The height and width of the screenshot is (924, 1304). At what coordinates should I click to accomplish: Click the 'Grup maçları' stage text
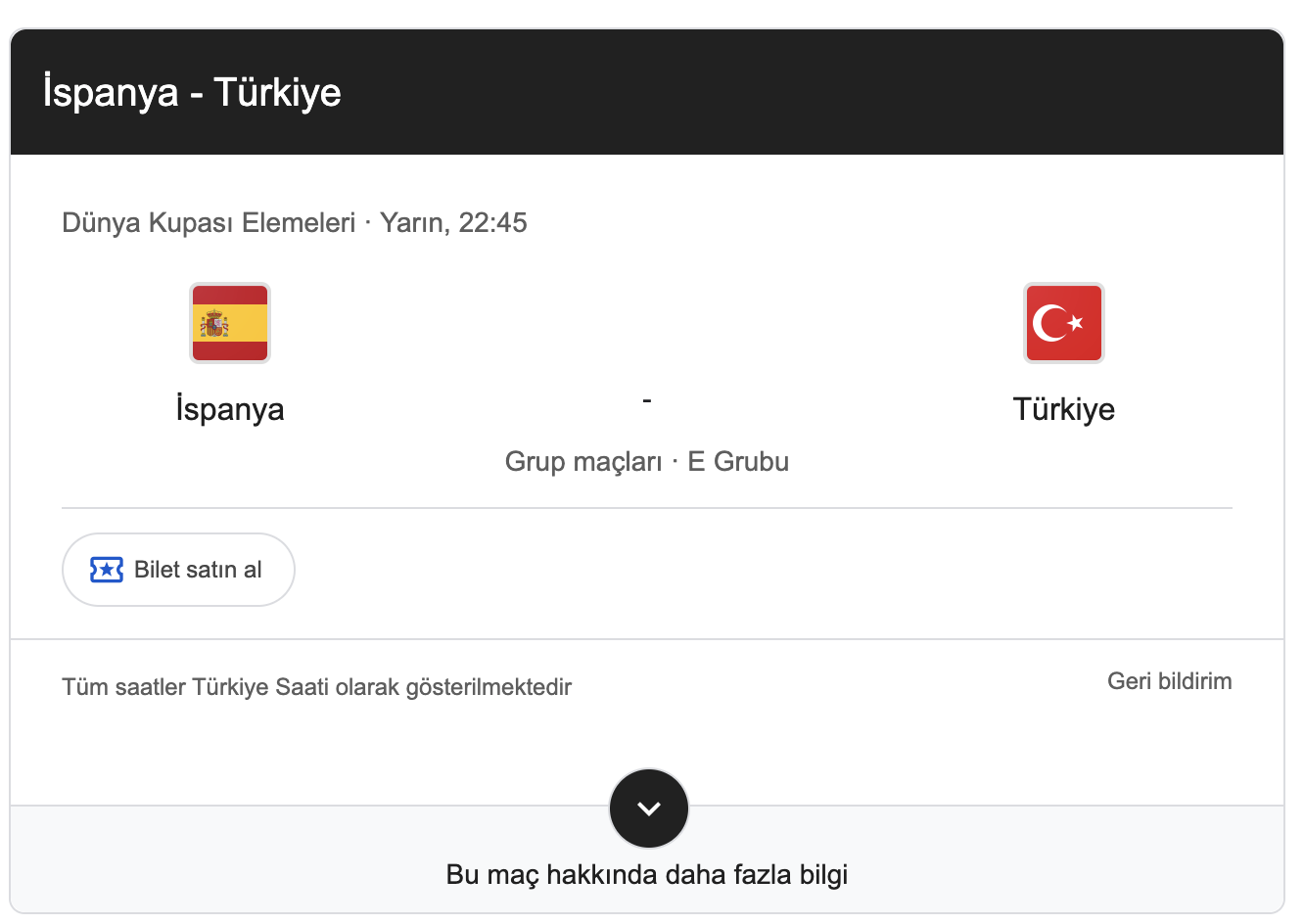pyautogui.click(x=583, y=461)
